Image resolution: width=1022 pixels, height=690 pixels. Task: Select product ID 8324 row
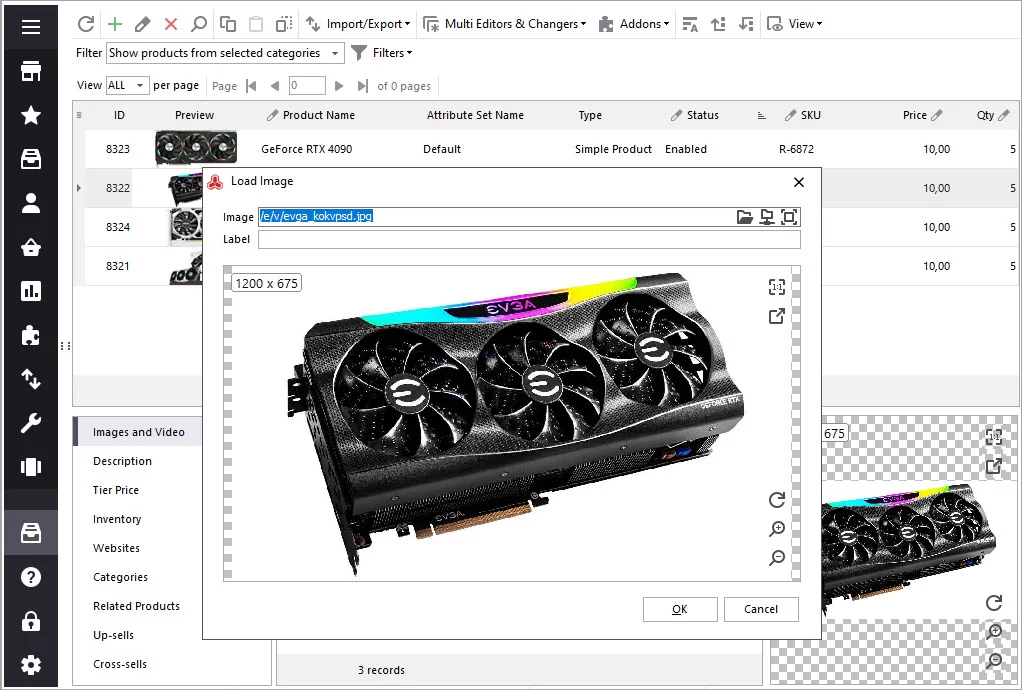tap(117, 227)
